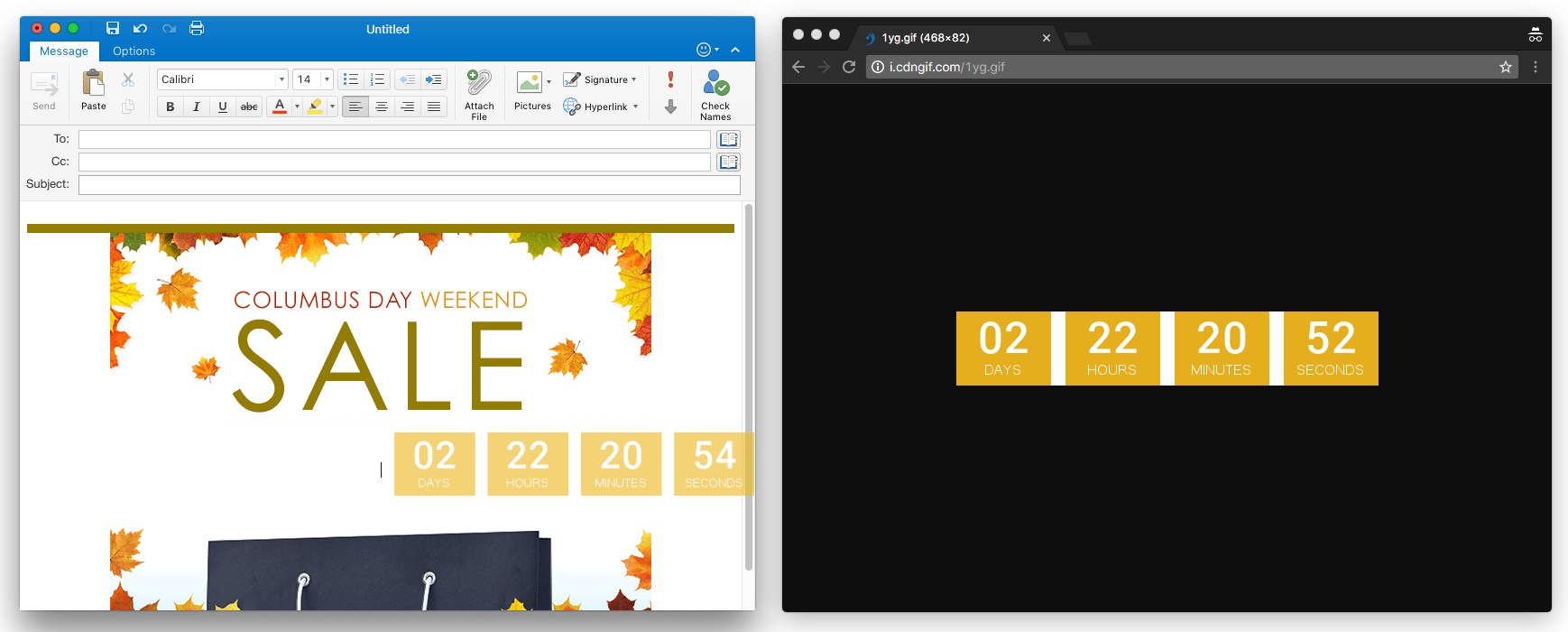Click the Save icon in Outlook title bar
The image size is (1568, 632).
pos(113,29)
